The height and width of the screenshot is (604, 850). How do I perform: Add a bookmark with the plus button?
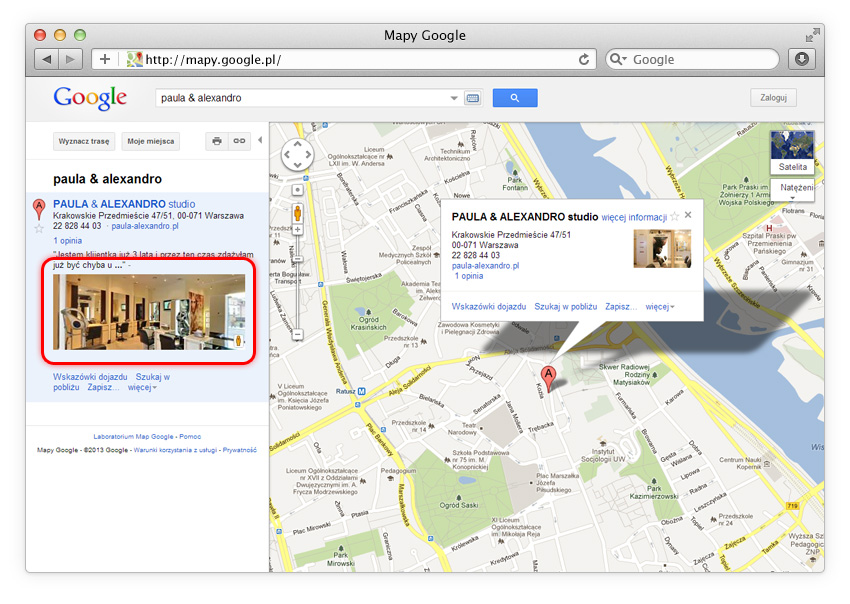(105, 59)
